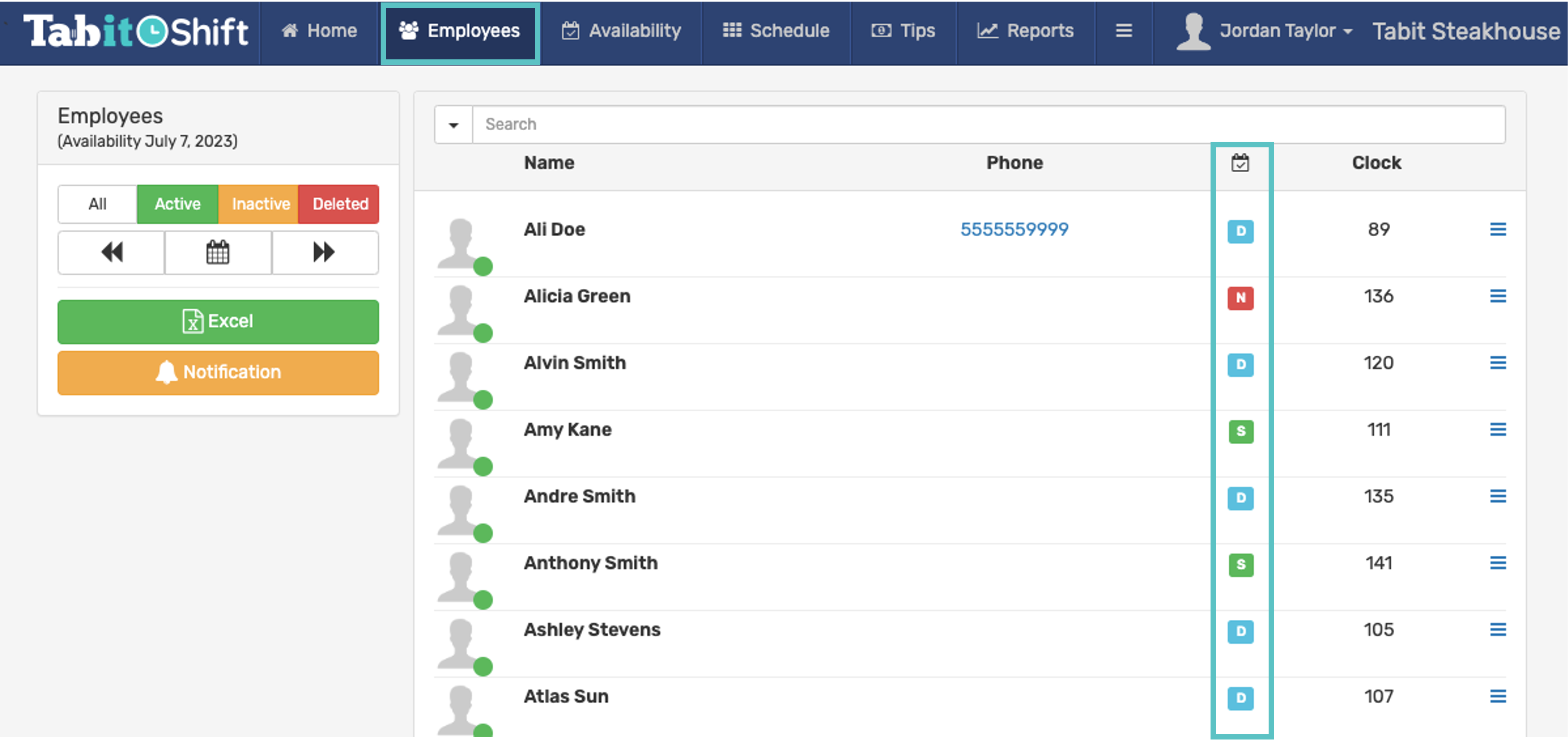The width and height of the screenshot is (1568, 741).
Task: Open the Reports tab
Action: pyautogui.click(x=1026, y=31)
